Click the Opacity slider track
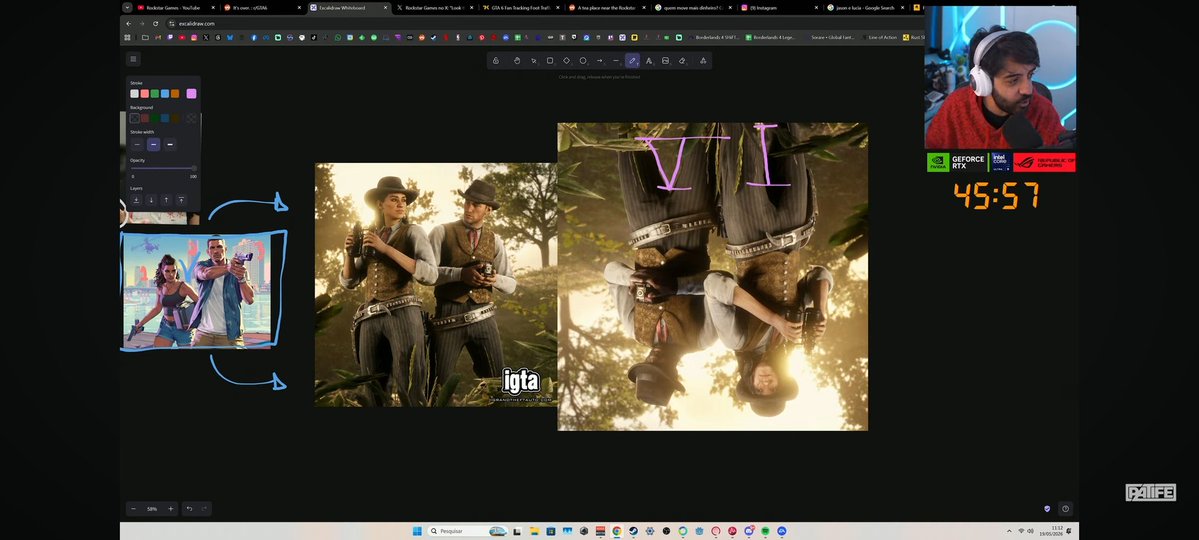The height and width of the screenshot is (540, 1199). pos(163,168)
